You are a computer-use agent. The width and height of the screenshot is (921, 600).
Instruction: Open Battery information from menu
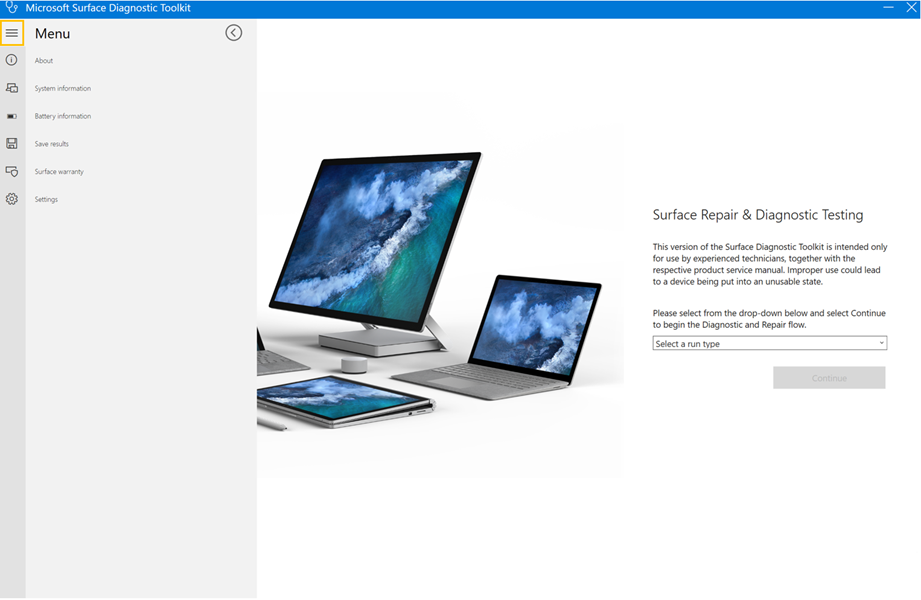pos(62,116)
